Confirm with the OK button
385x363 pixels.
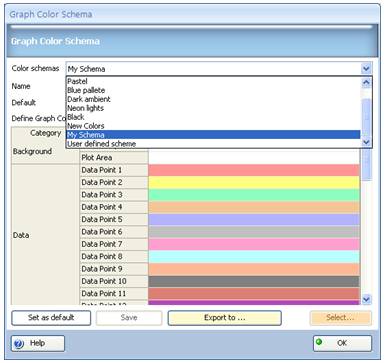coord(342,343)
